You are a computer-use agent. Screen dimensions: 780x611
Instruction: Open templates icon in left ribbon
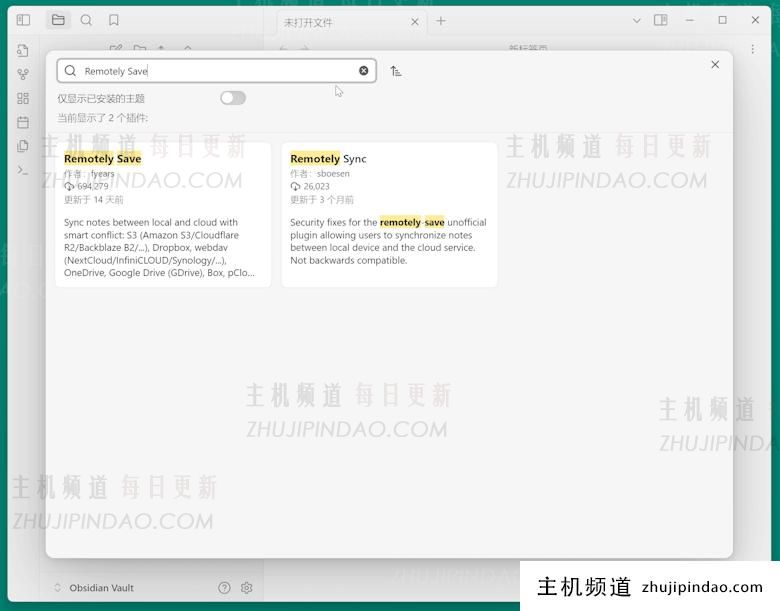coord(23,146)
